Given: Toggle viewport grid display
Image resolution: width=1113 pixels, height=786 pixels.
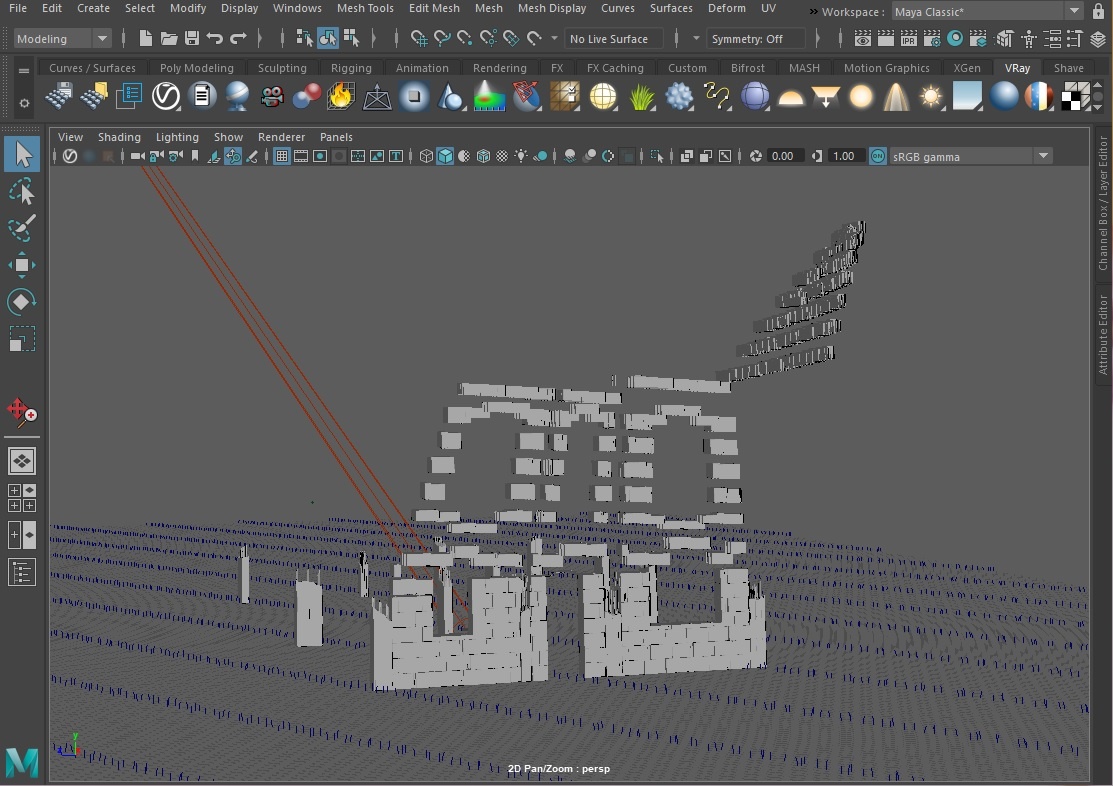Looking at the screenshot, I should tap(282, 156).
